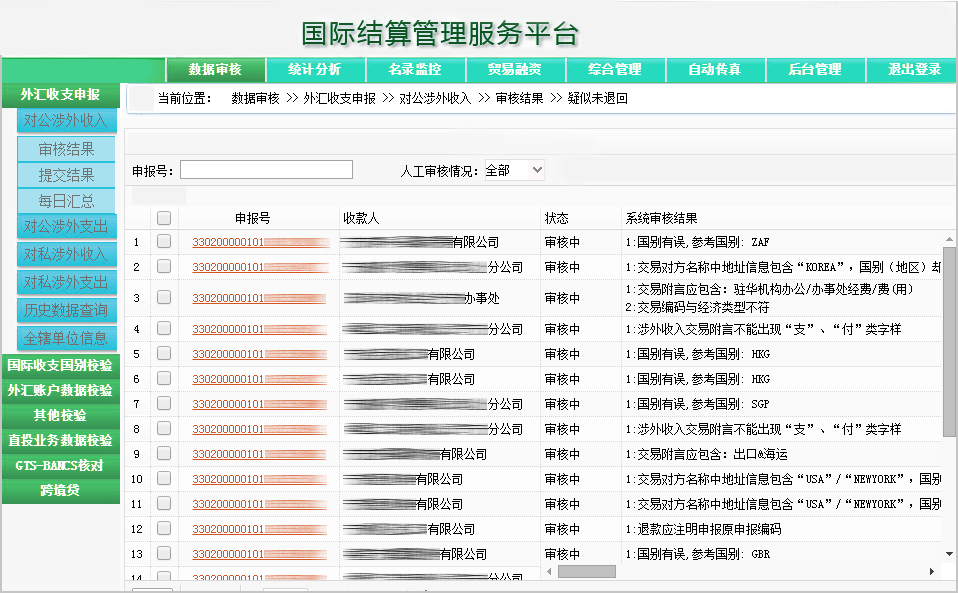Open the GTS-BANCS核对 sidebar section

60,465
